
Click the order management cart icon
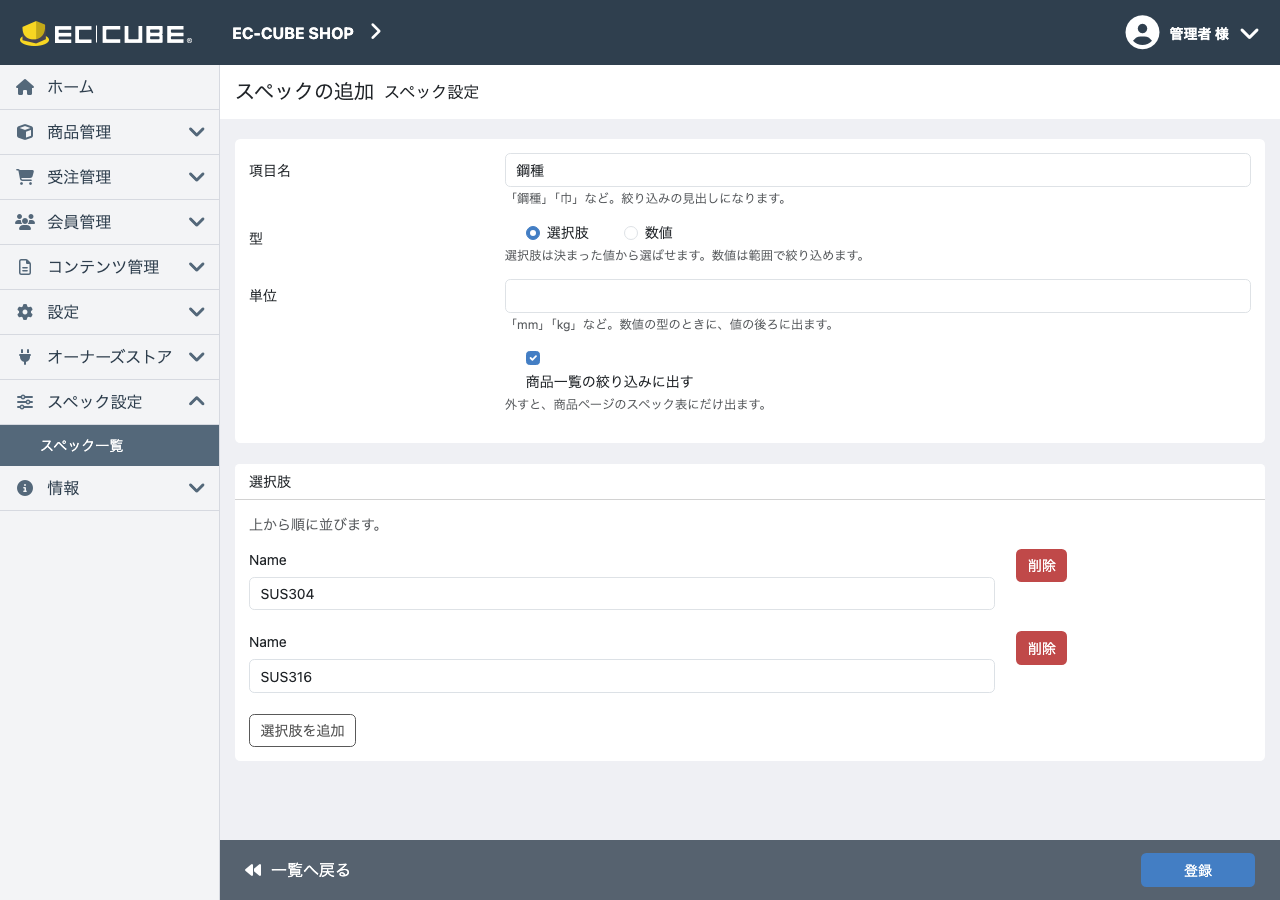point(25,177)
